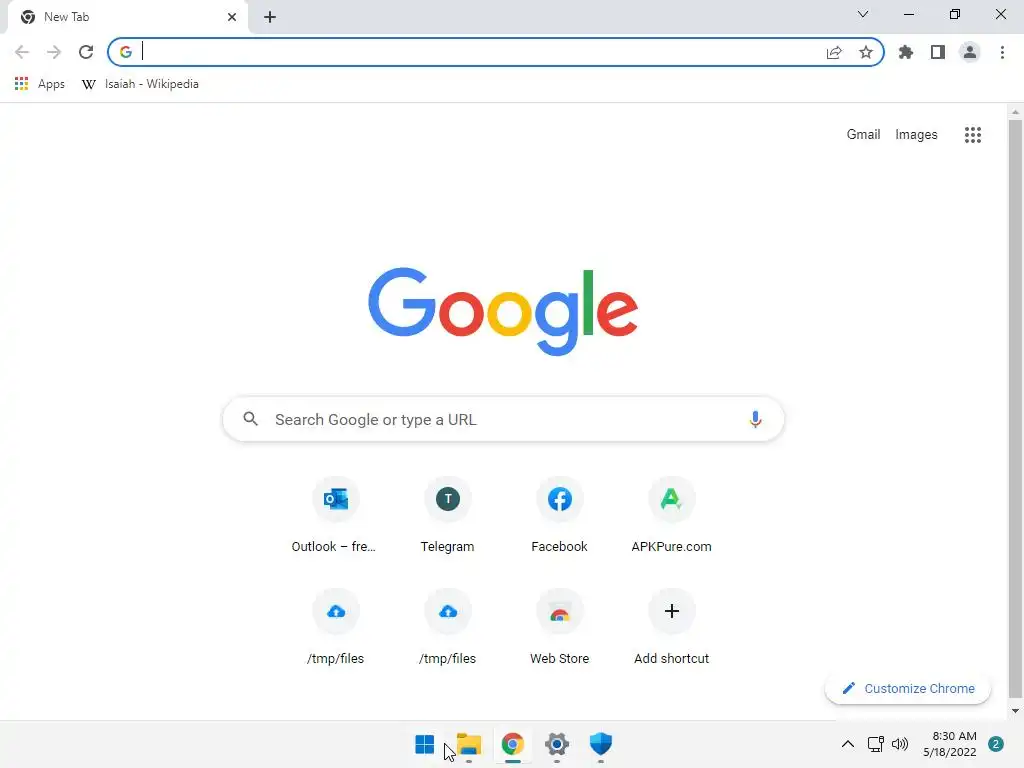The width and height of the screenshot is (1024, 768).
Task: Open the Web Store shortcut tile
Action: coord(560,628)
